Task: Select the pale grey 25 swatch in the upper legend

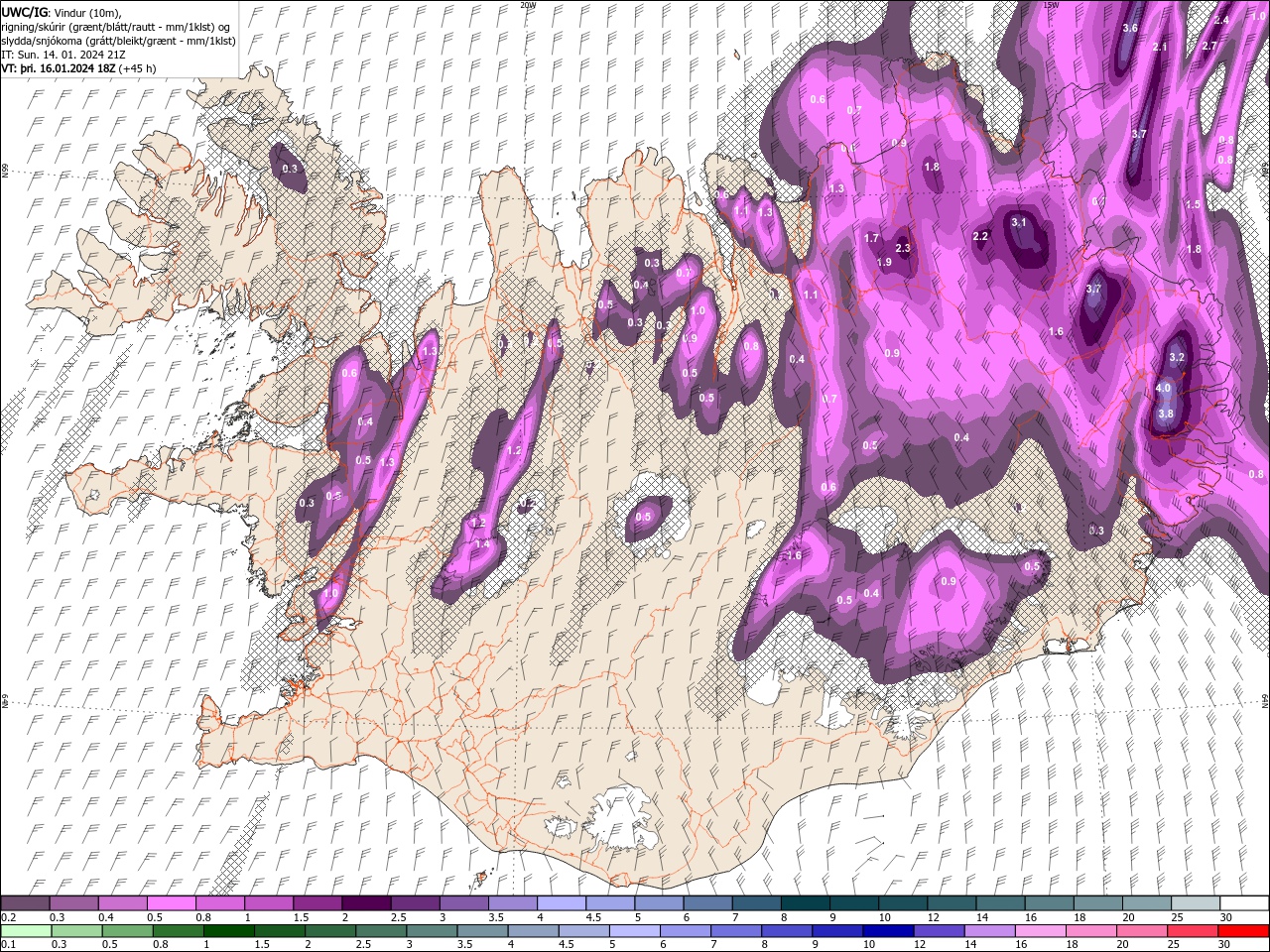Action: (x=1196, y=903)
